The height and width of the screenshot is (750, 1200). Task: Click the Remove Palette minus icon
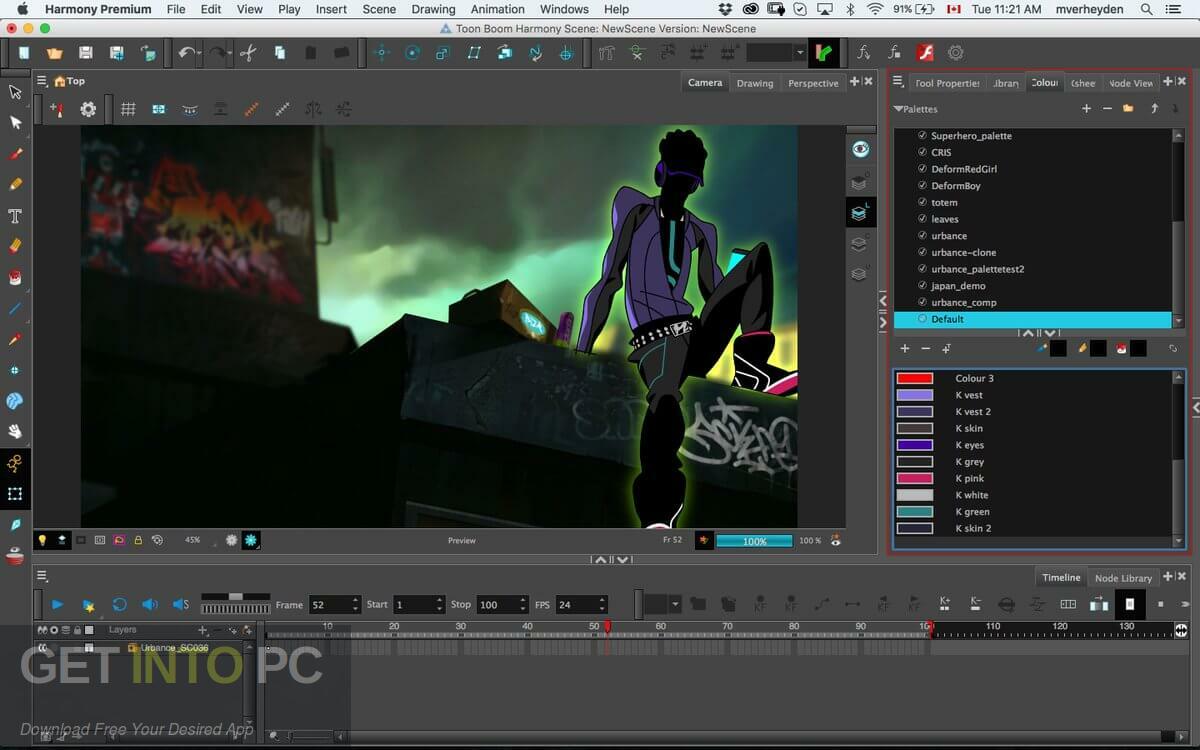click(1107, 108)
